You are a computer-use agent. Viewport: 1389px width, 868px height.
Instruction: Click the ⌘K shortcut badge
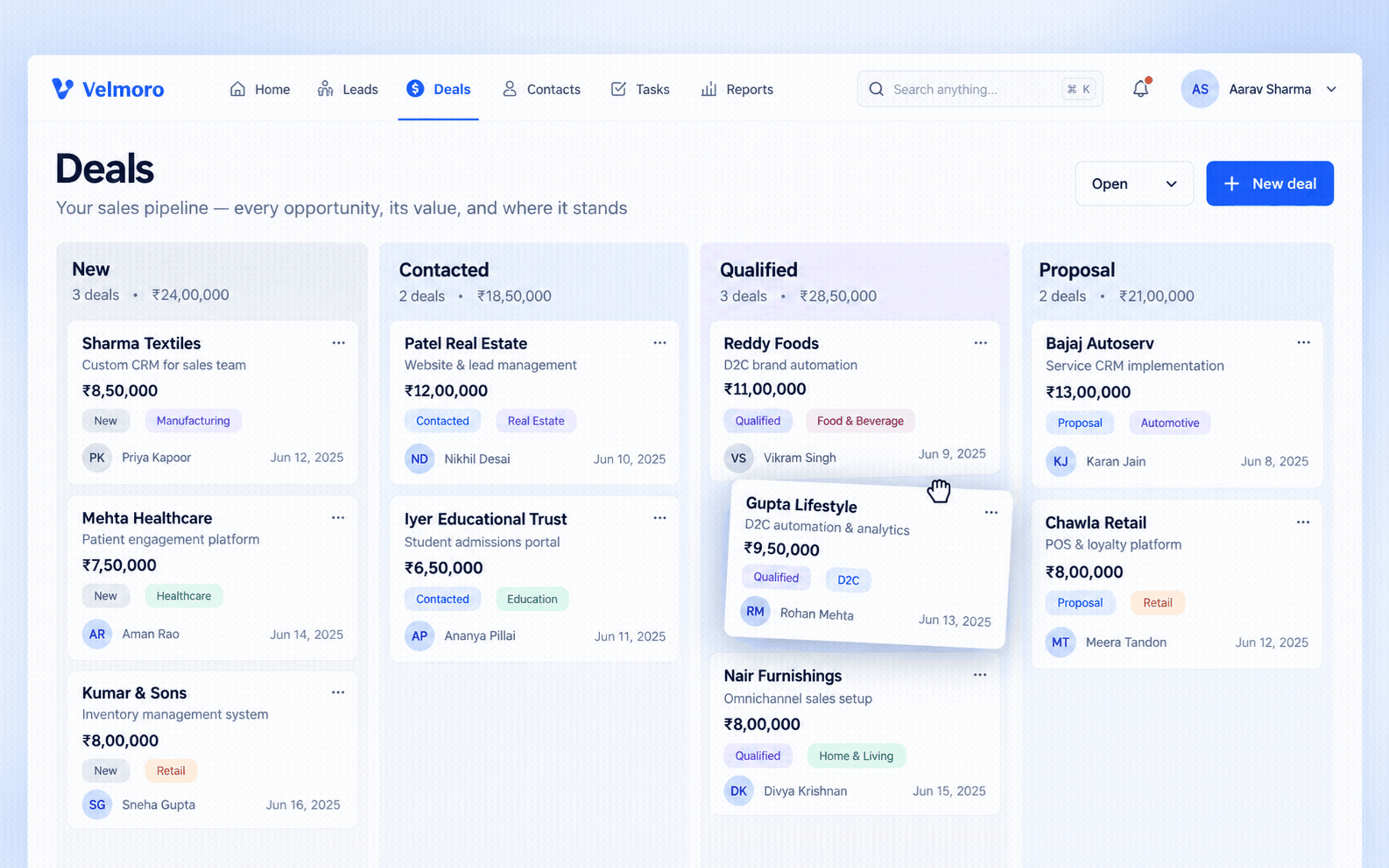[x=1079, y=89]
